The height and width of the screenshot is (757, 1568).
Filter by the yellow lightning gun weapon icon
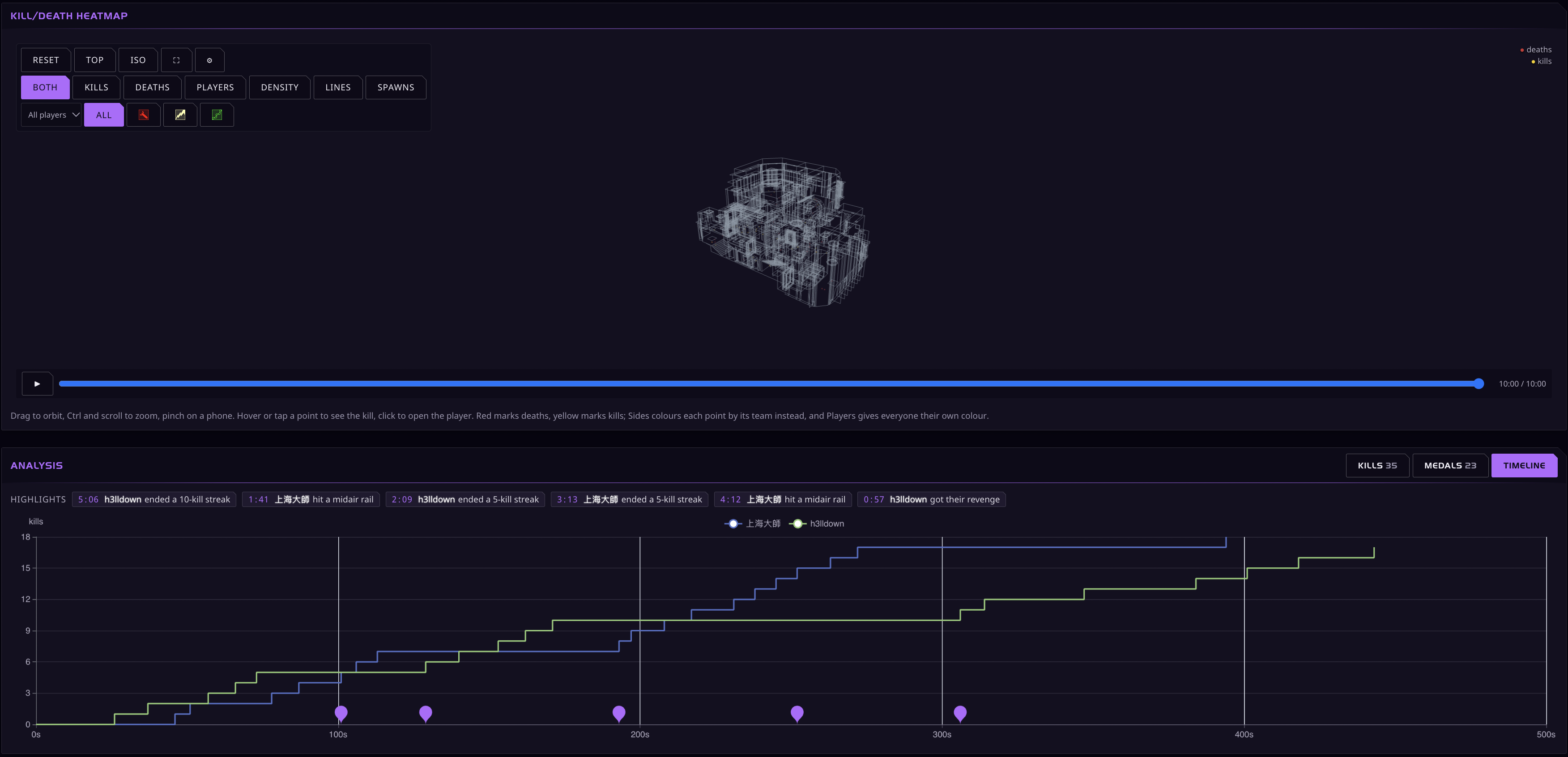coord(180,115)
